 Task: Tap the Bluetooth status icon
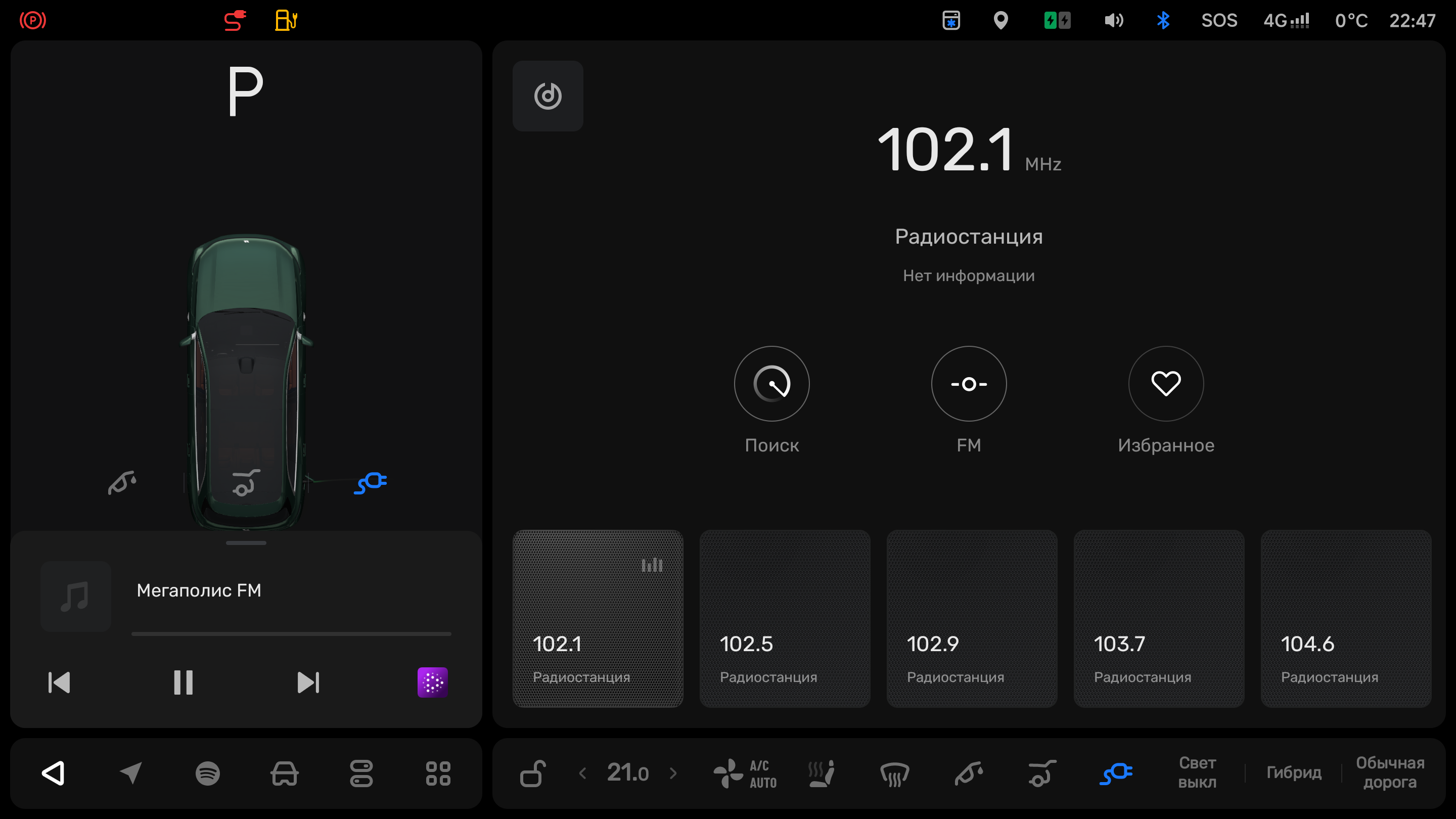pos(1163,21)
